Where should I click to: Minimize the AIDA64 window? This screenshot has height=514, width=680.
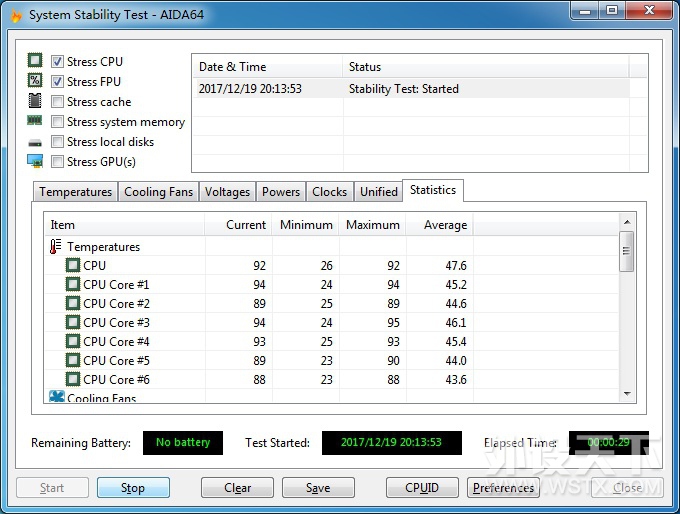point(585,11)
